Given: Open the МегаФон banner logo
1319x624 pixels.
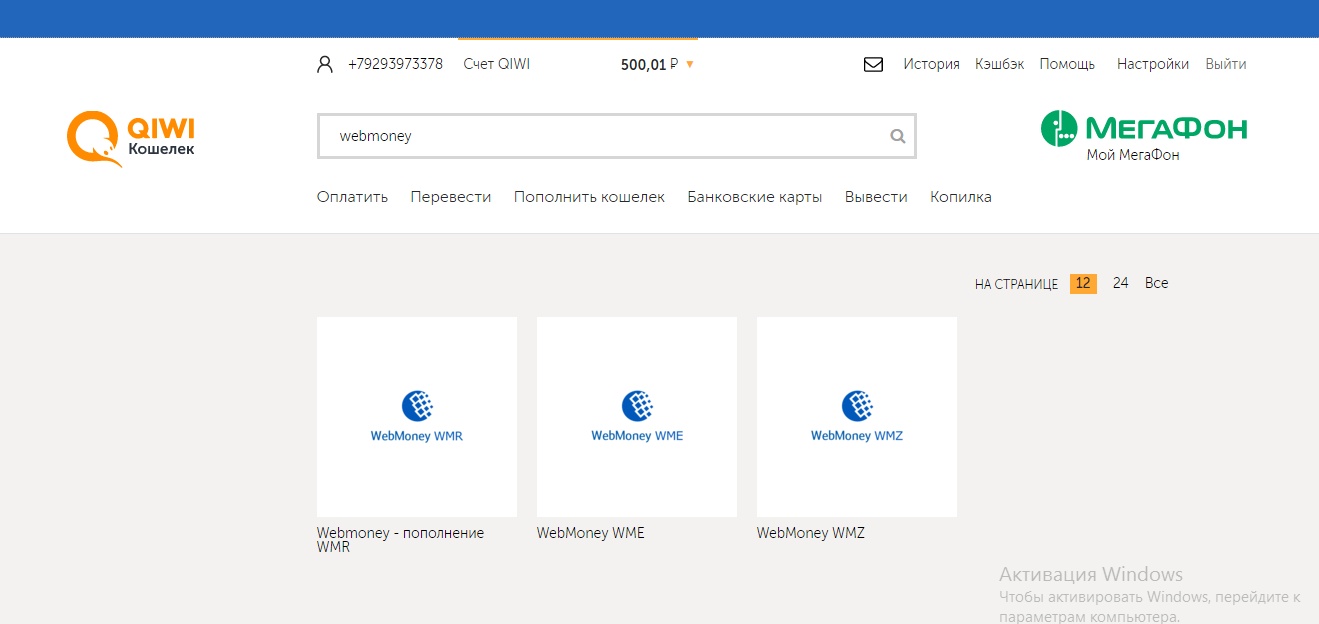Looking at the screenshot, I should click(1144, 136).
